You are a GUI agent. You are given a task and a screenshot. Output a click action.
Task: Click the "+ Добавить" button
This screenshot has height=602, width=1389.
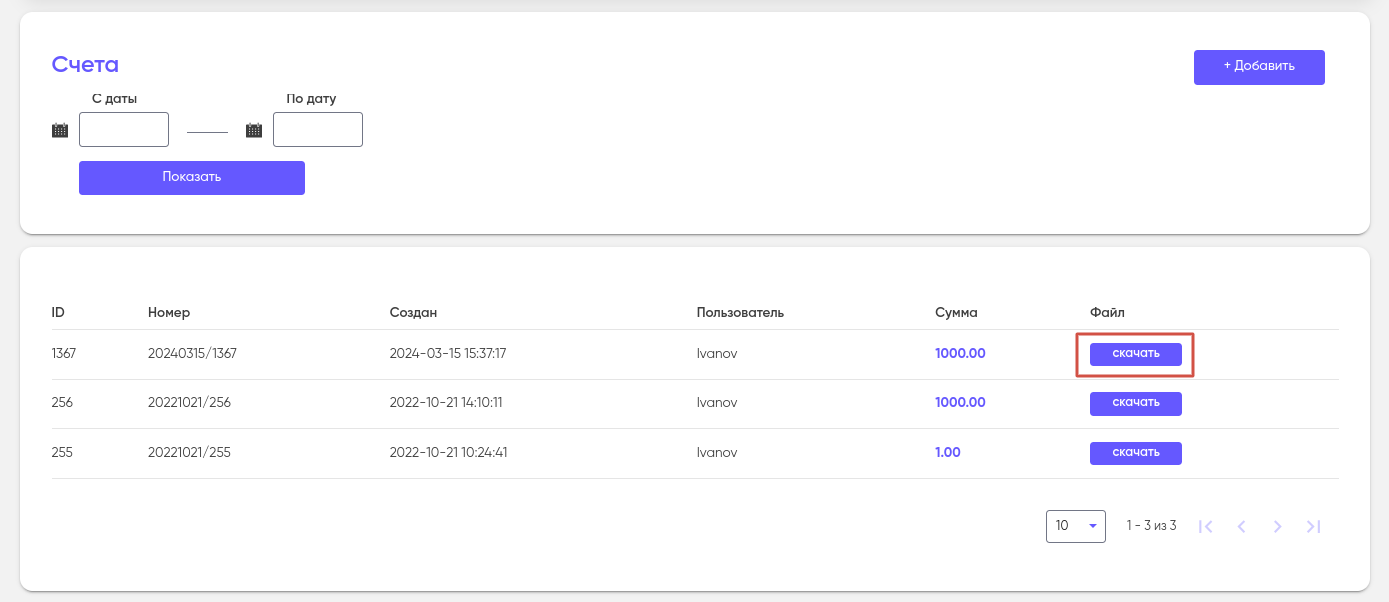point(1259,67)
